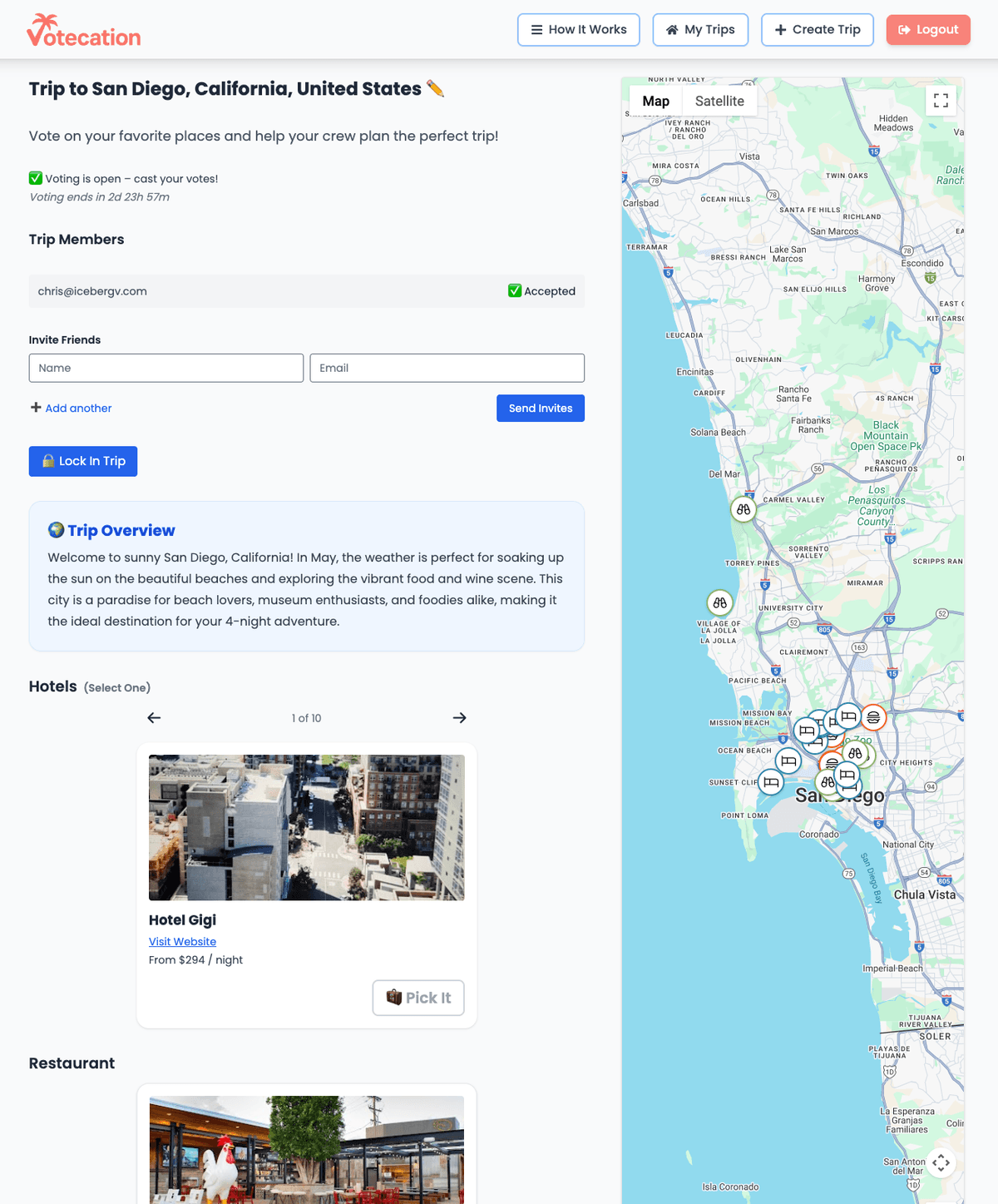
Task: Click the burger restaurant marker near San Diego Zoo
Action: coord(873,717)
